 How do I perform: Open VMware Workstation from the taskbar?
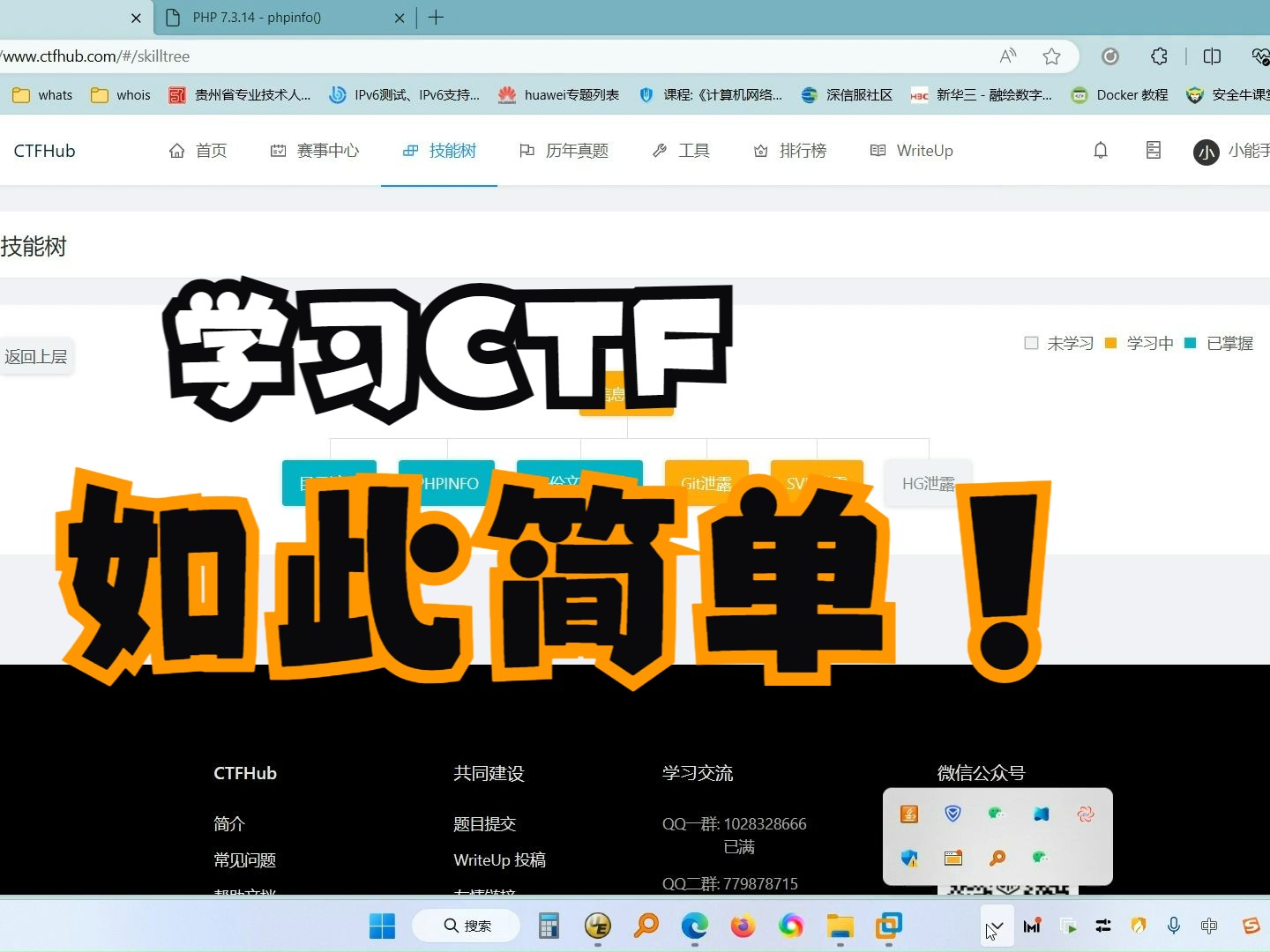[889, 926]
